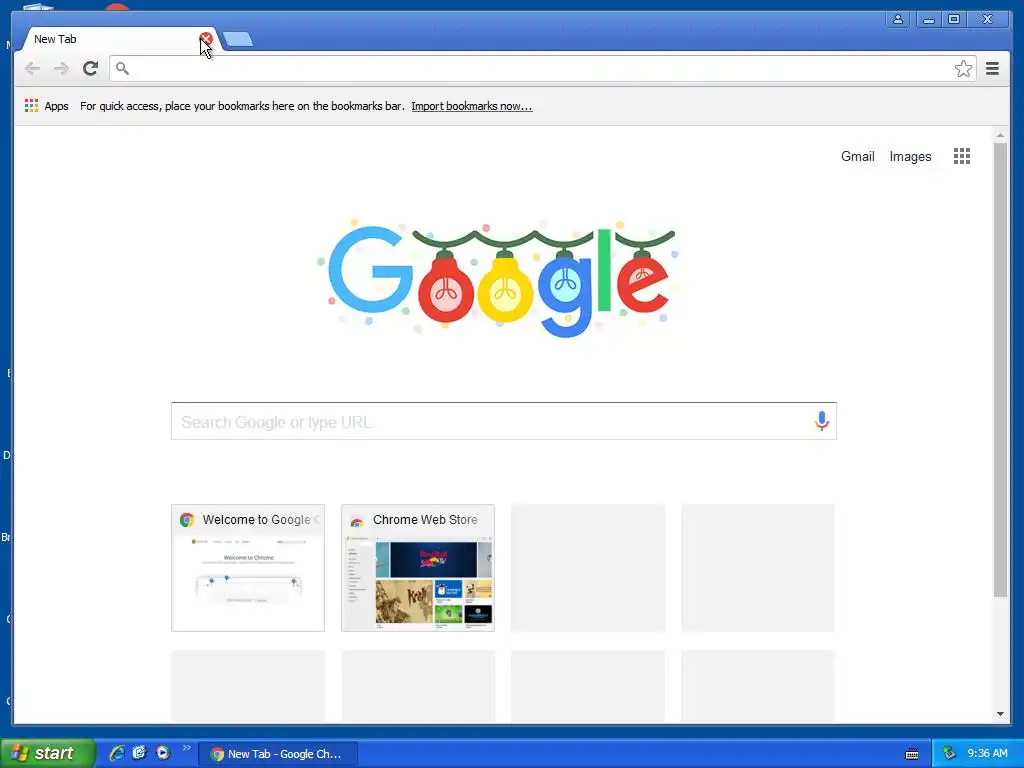Screen dimensions: 1024x768
Task: Open Gmail link
Action: 857,156
